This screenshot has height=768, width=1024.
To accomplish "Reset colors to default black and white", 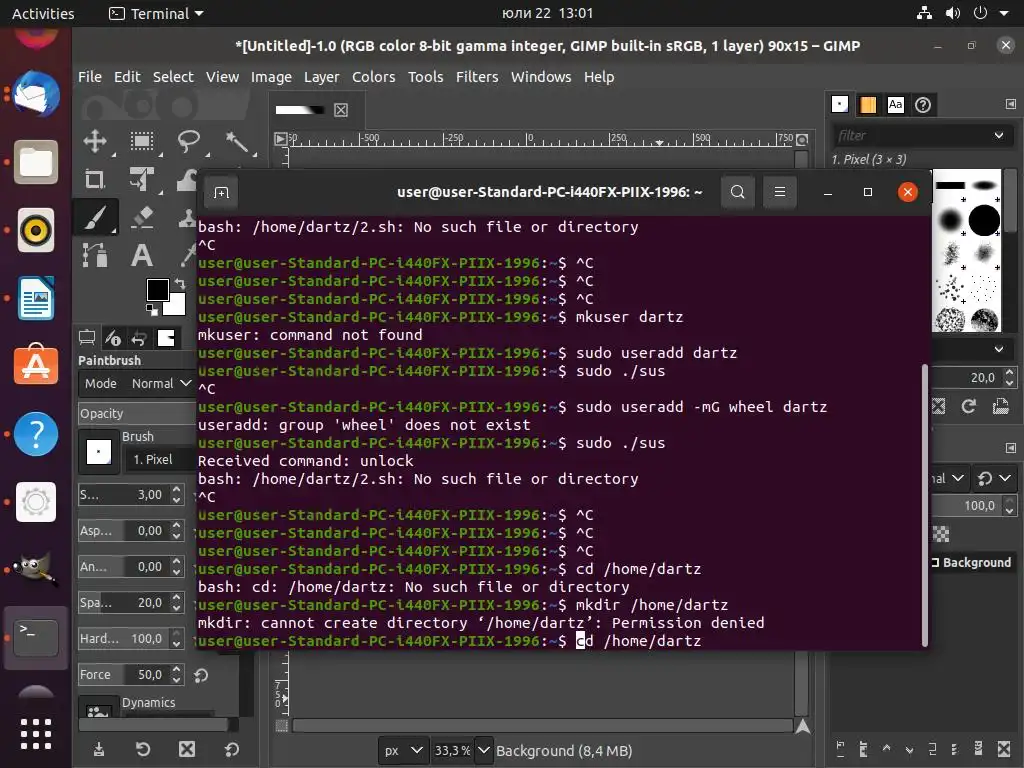I will pyautogui.click(x=152, y=310).
